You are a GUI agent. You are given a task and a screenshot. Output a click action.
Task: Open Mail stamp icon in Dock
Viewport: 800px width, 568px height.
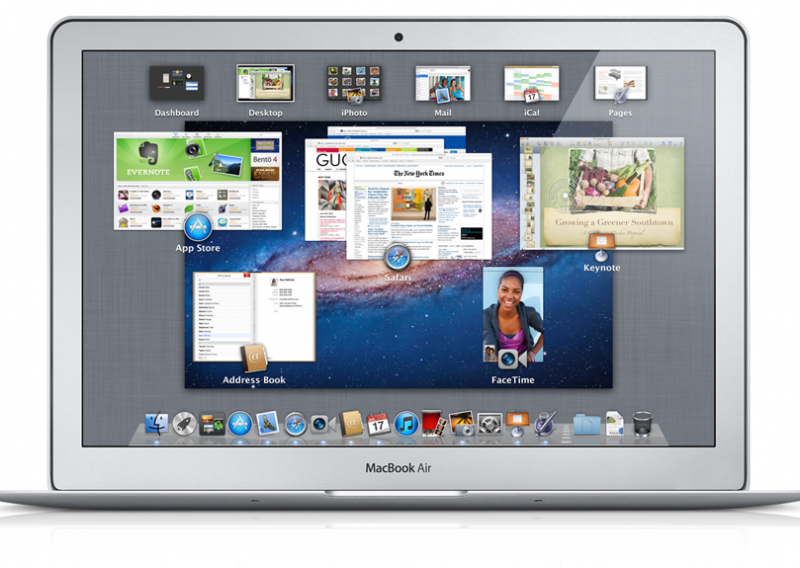(267, 423)
